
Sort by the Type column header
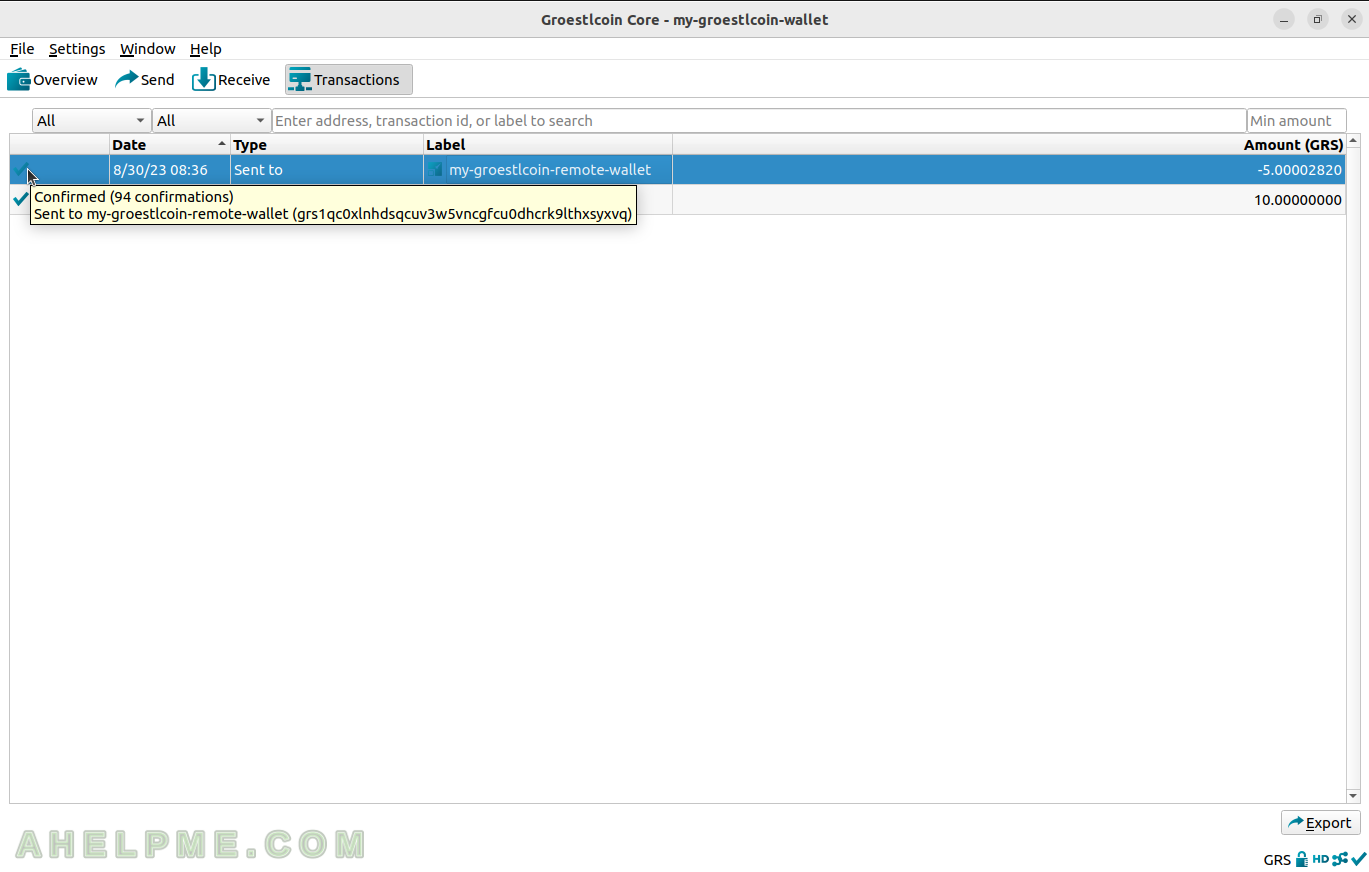[326, 145]
